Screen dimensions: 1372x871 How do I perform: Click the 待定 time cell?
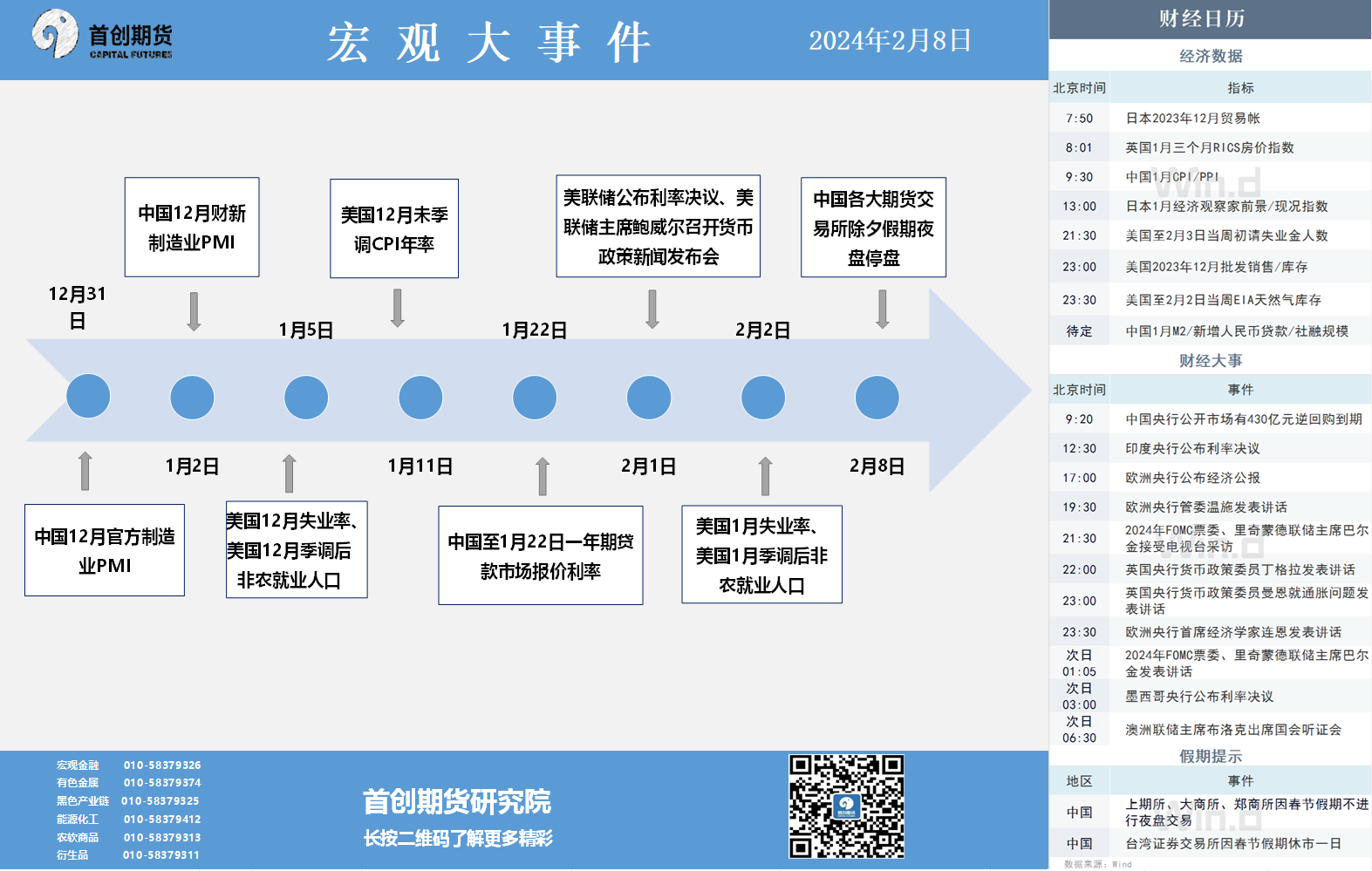(x=1079, y=330)
